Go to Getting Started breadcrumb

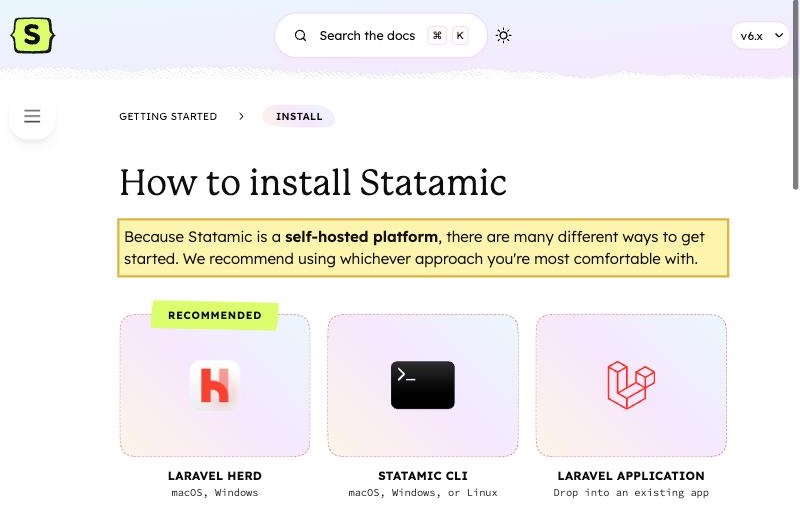click(x=168, y=116)
